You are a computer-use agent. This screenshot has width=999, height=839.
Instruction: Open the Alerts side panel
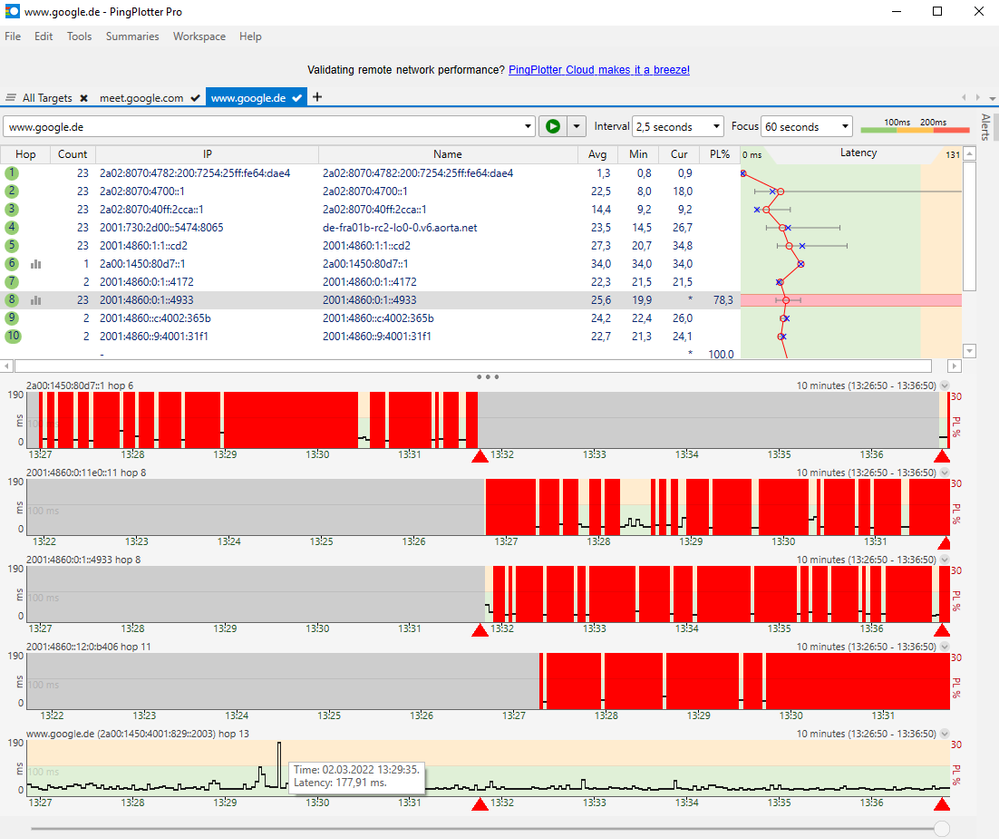click(x=985, y=127)
